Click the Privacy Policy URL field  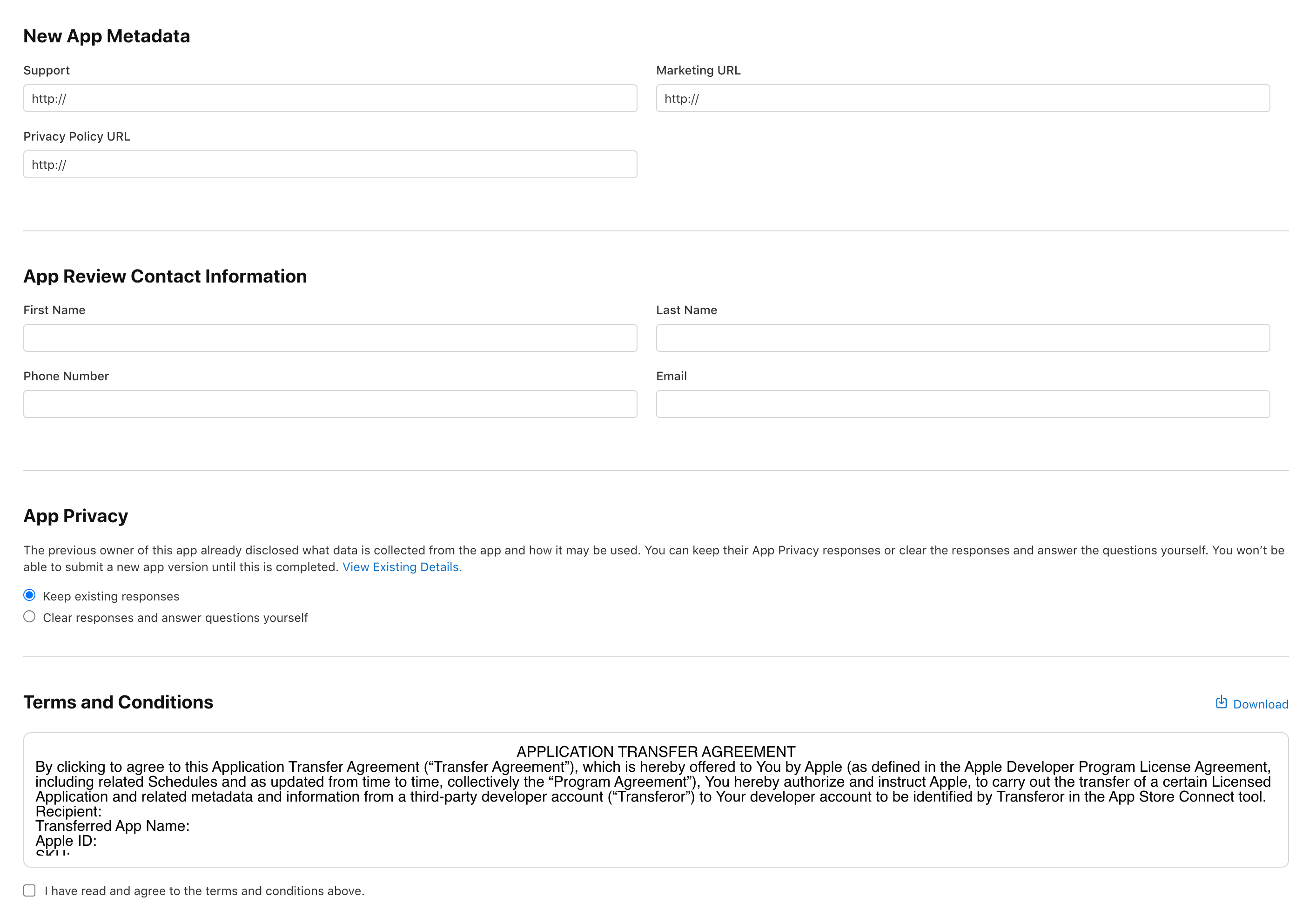(x=329, y=165)
